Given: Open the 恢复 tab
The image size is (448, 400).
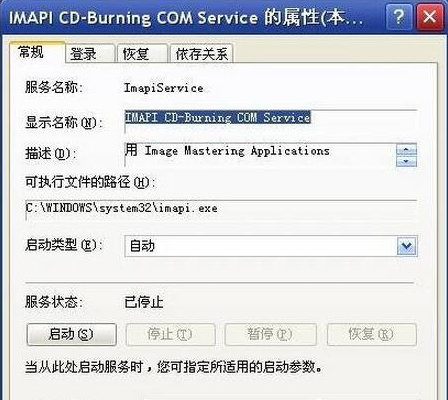Looking at the screenshot, I should [142, 53].
